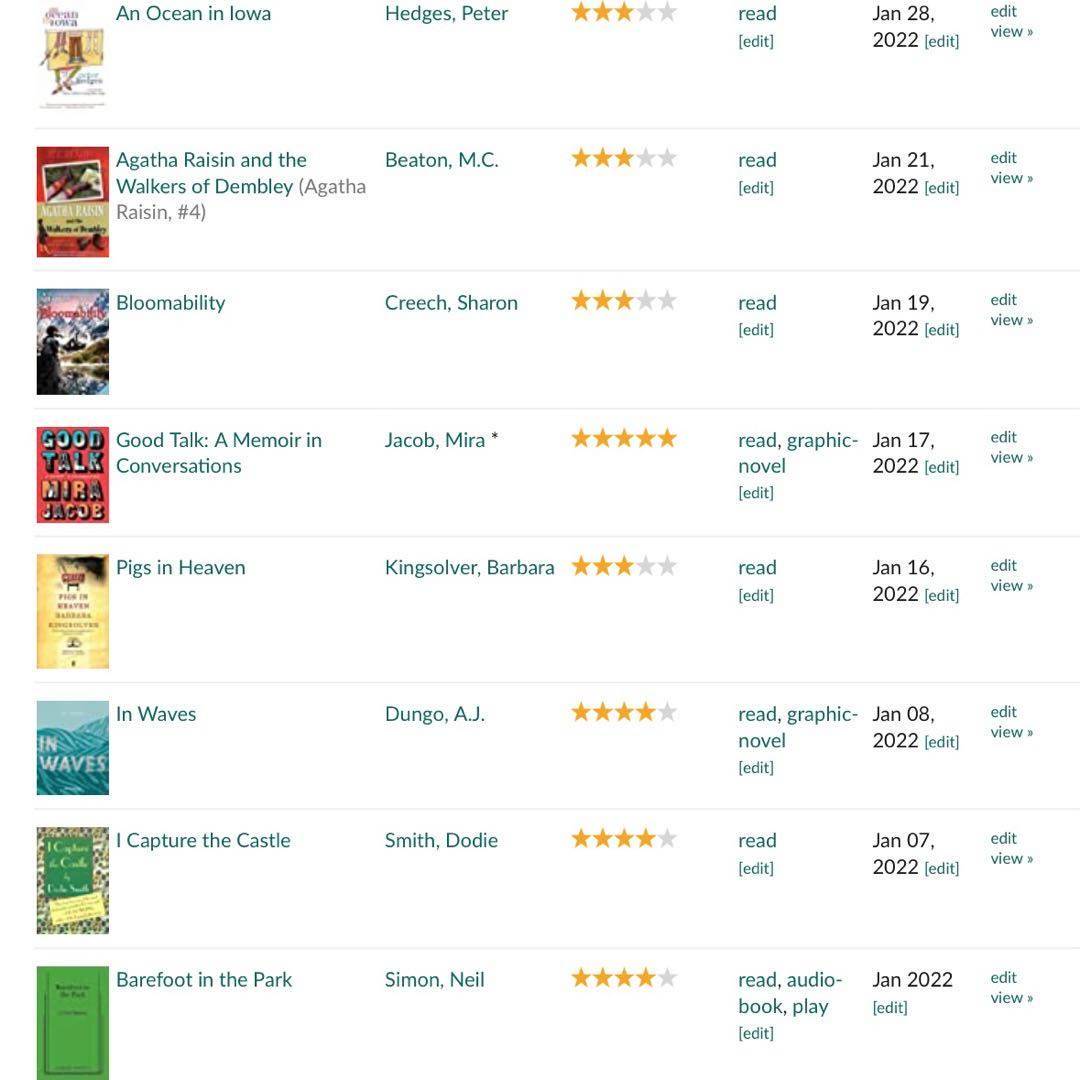Click the Pigs in Heaven cover image

[x=72, y=611]
